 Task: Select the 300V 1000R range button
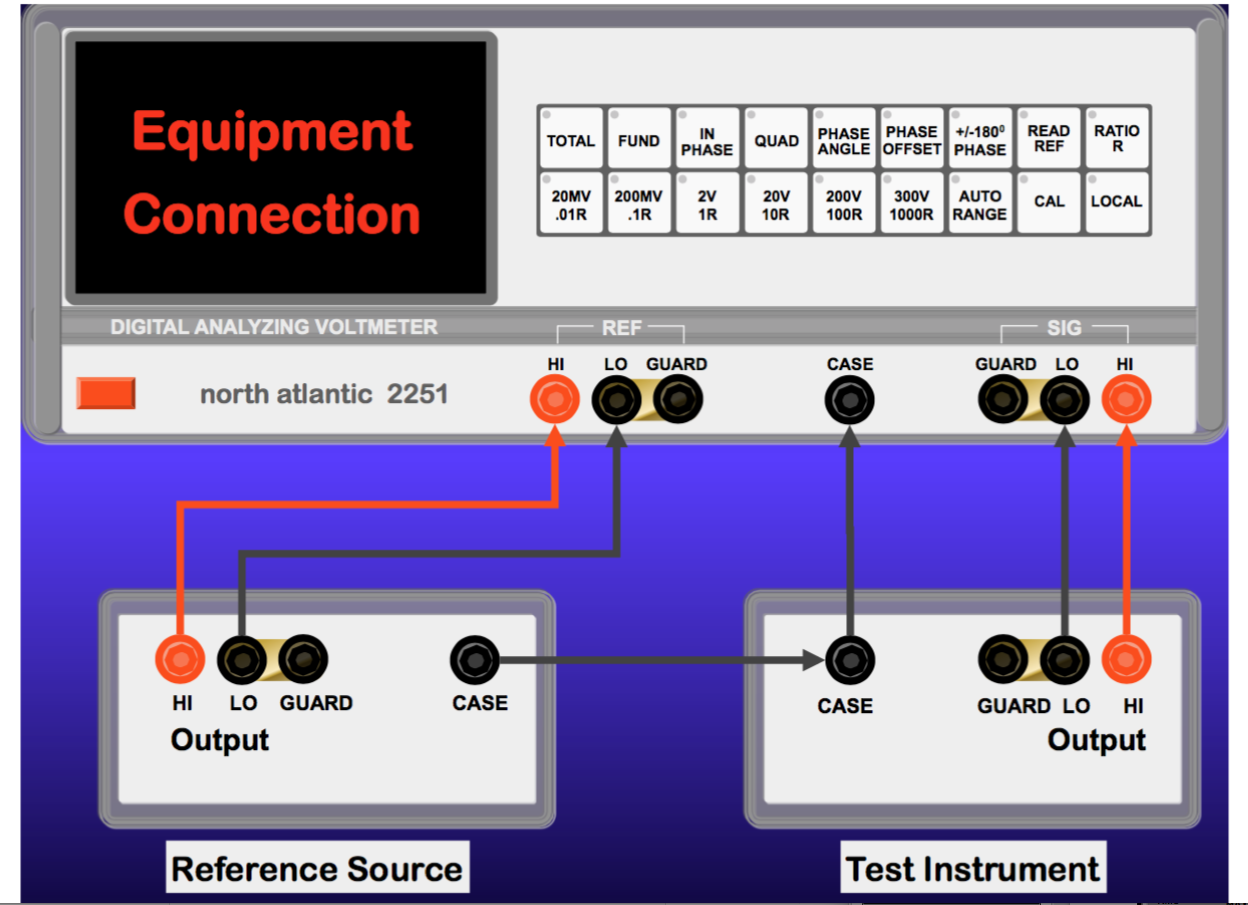(912, 203)
